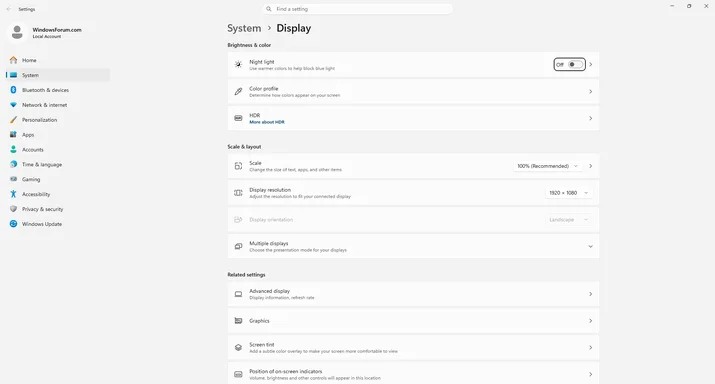Select Time & language in sidebar
Viewport: 715px width, 384px height.
tap(58, 164)
